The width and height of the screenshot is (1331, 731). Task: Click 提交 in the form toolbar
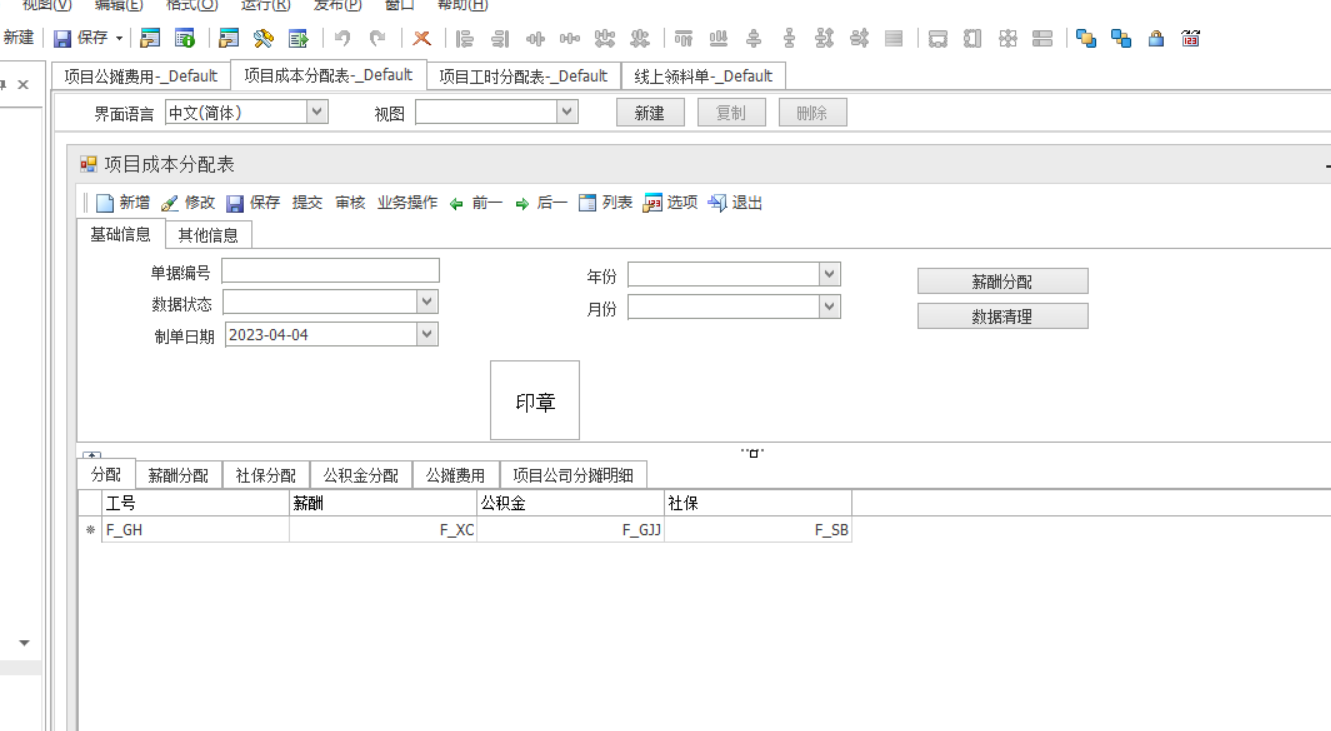click(x=307, y=203)
